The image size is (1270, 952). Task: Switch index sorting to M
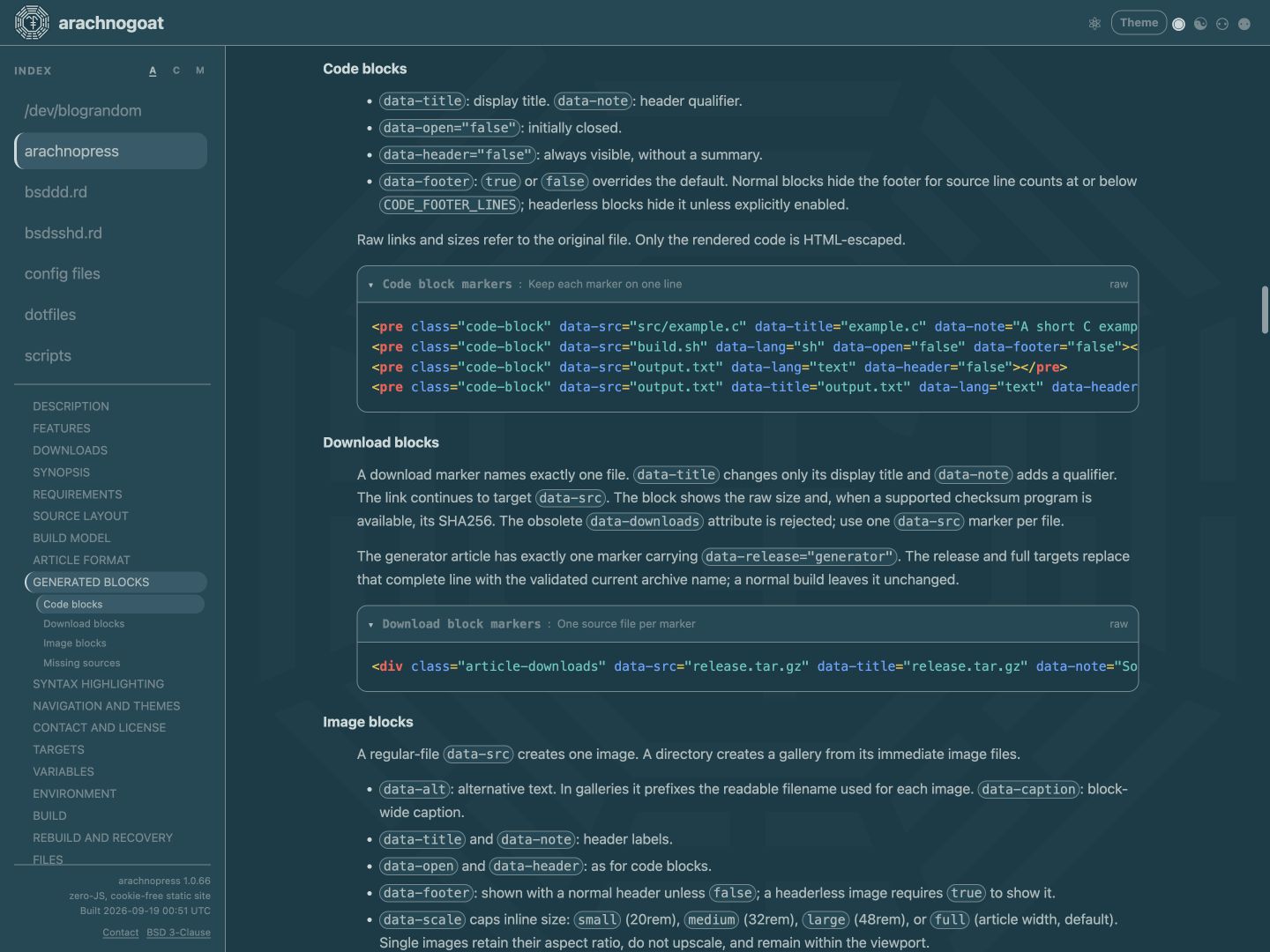pos(200,71)
